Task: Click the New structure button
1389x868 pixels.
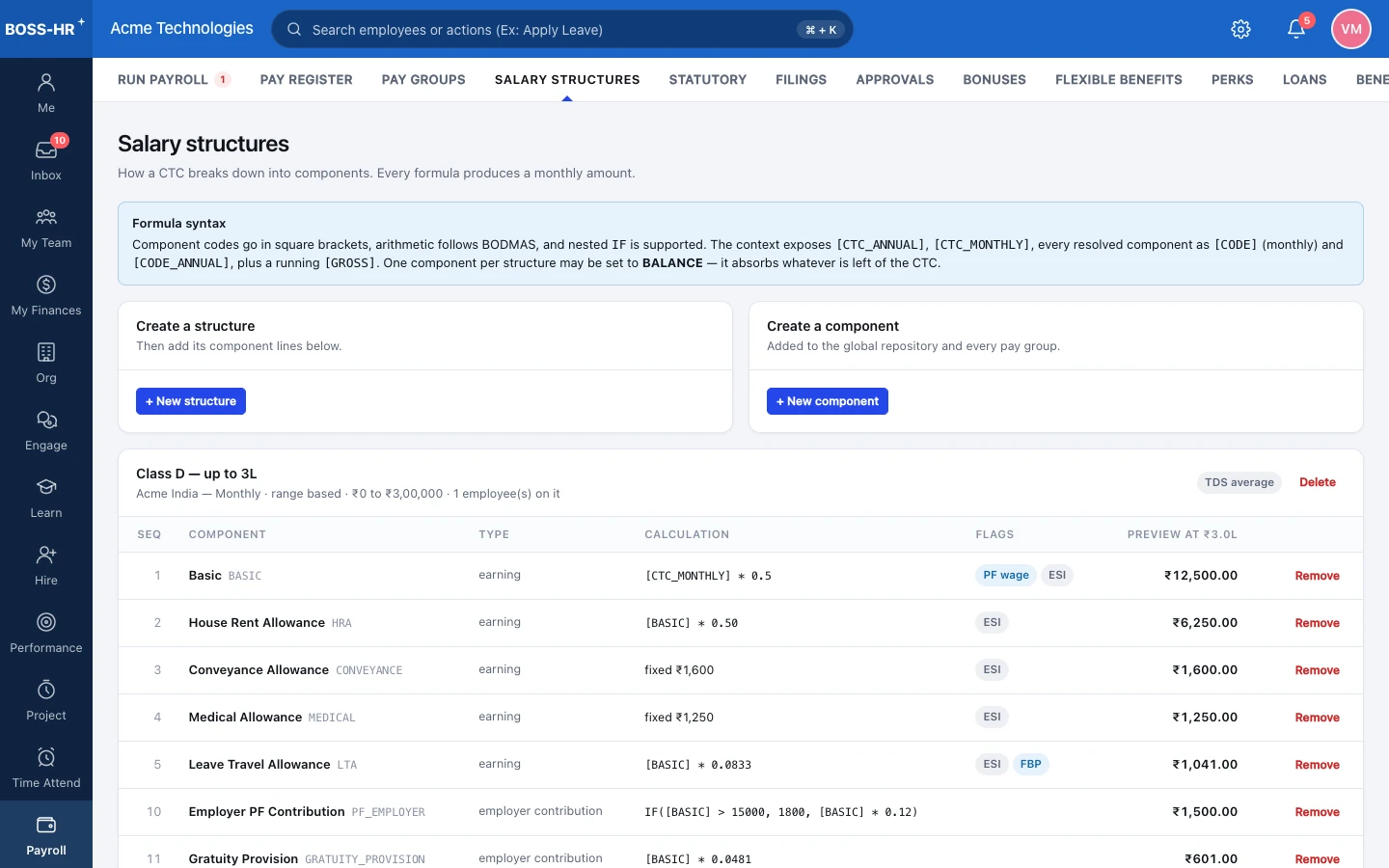Action: click(191, 401)
